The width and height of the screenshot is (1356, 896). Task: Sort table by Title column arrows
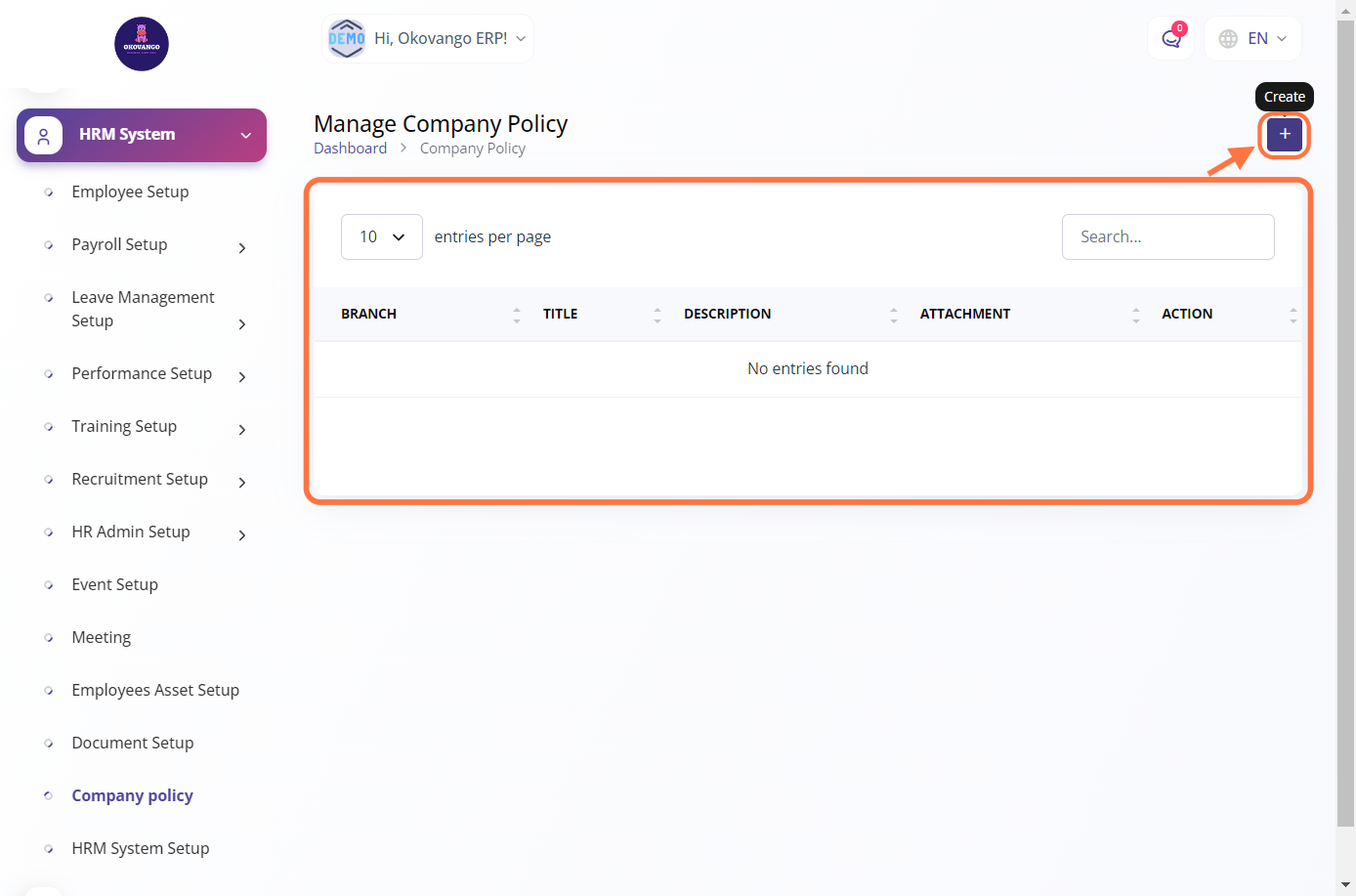657,315
